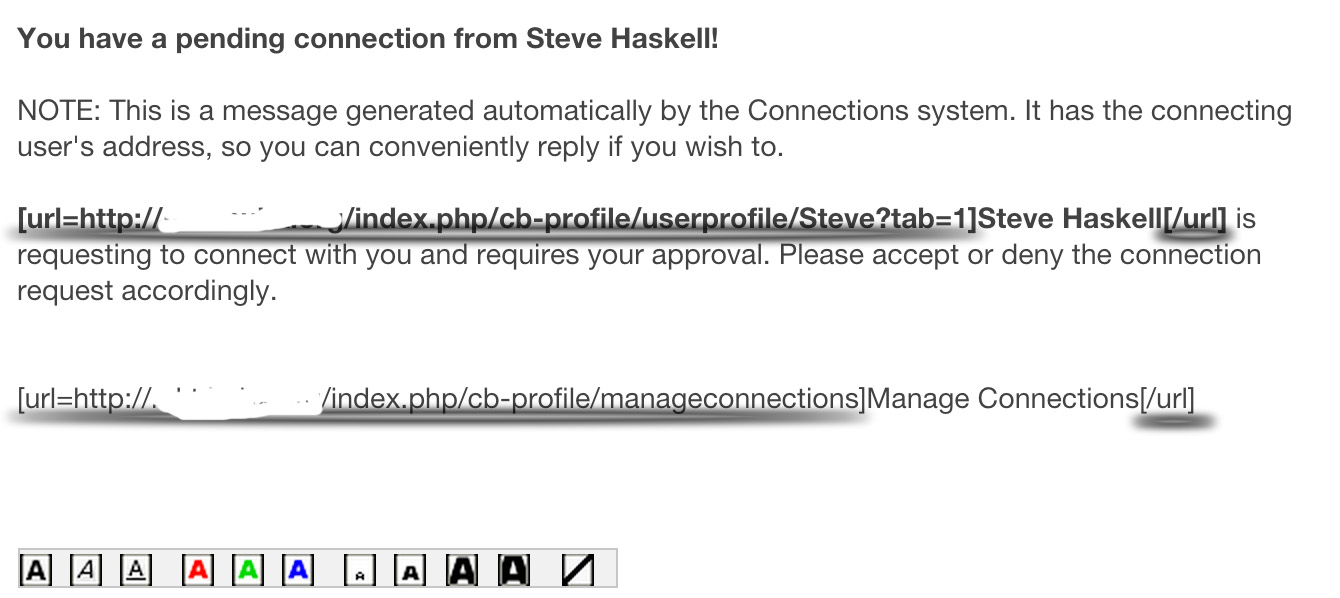Select the small font size A icon
Viewport: 1340px width, 598px height.
410,570
